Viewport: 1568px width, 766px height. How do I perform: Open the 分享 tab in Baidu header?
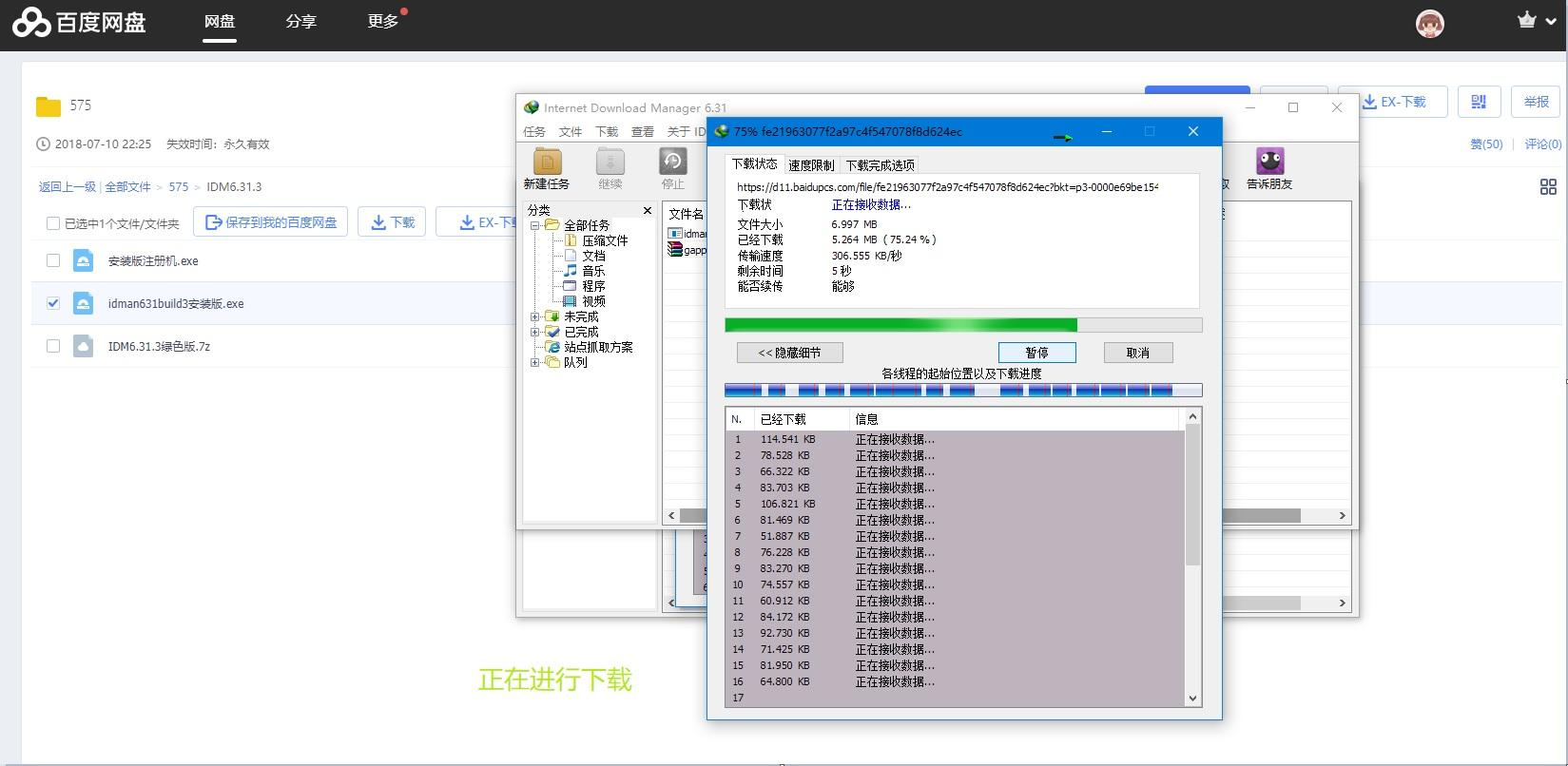pyautogui.click(x=300, y=21)
